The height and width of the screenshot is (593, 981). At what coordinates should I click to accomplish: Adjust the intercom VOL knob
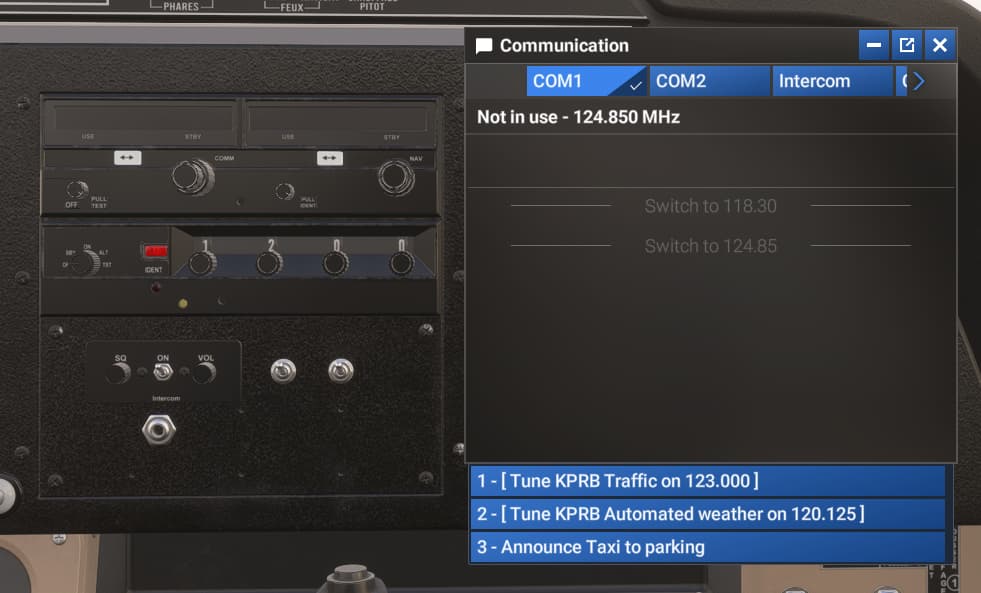[205, 373]
